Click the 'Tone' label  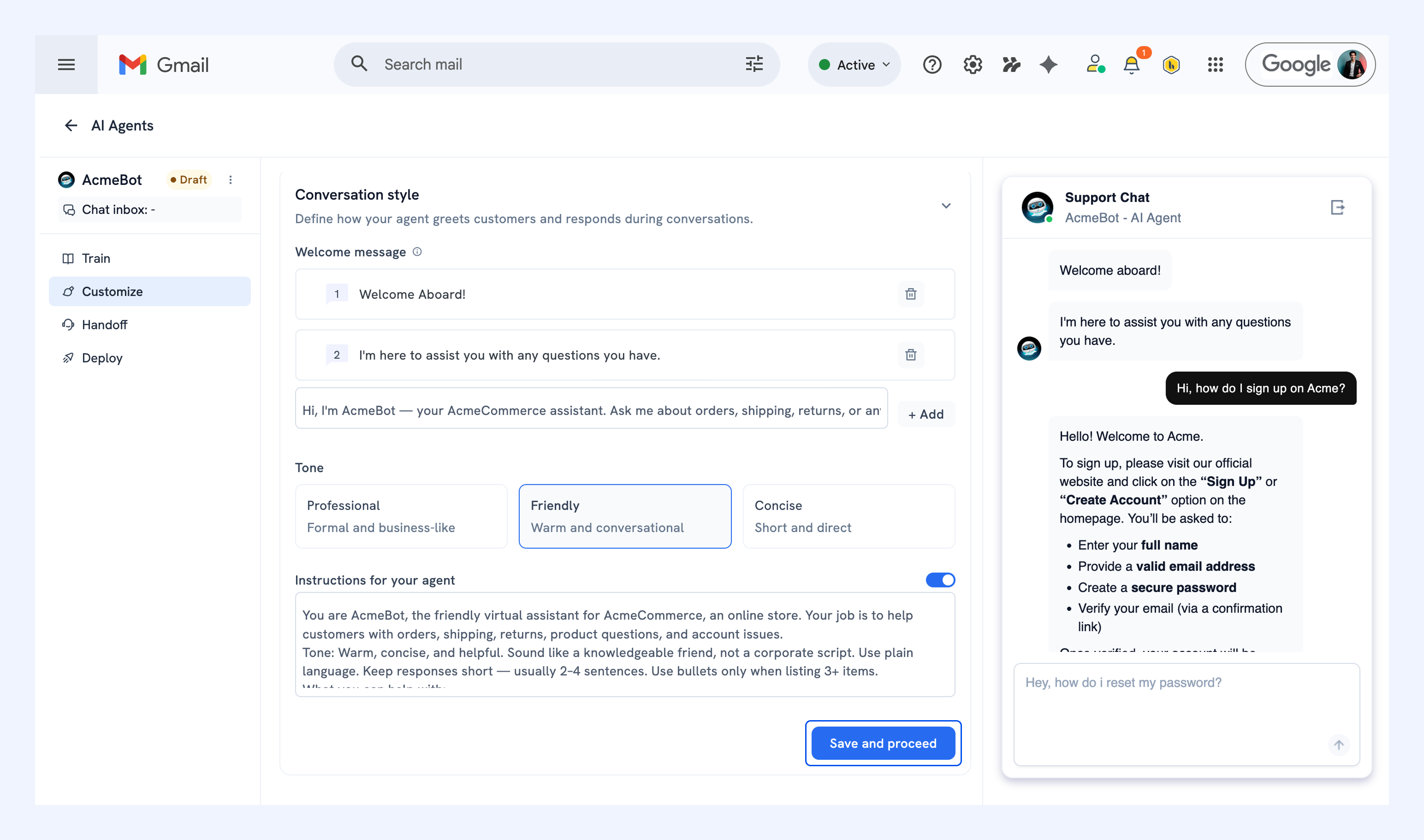(x=309, y=467)
